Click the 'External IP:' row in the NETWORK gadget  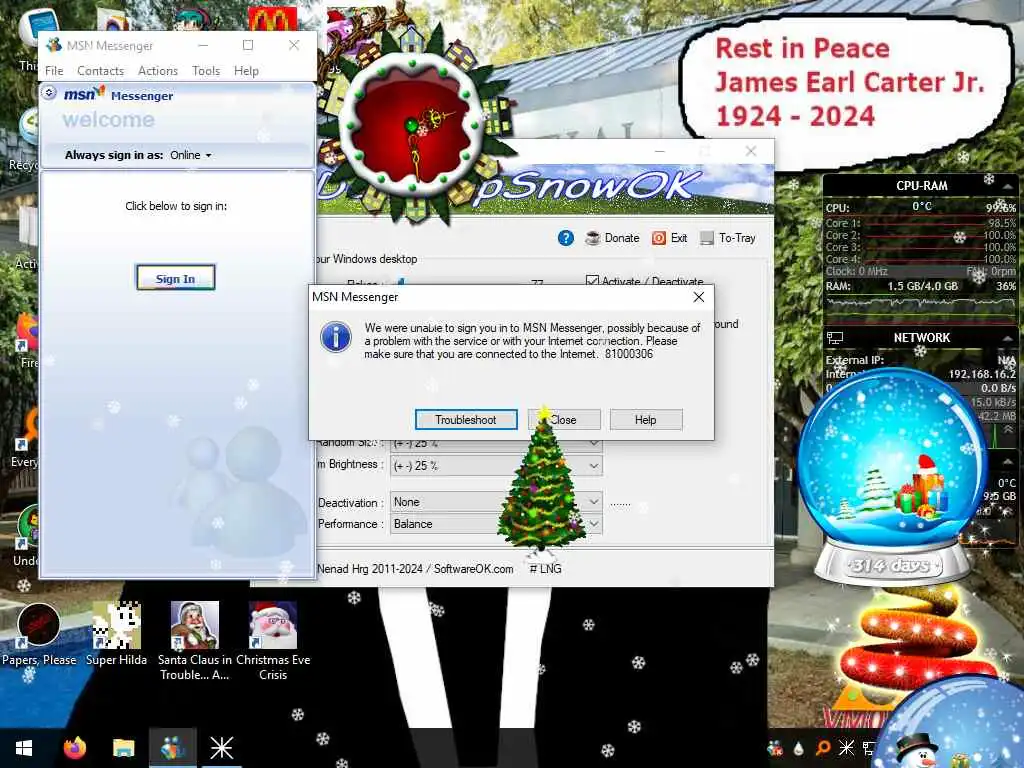click(x=921, y=360)
